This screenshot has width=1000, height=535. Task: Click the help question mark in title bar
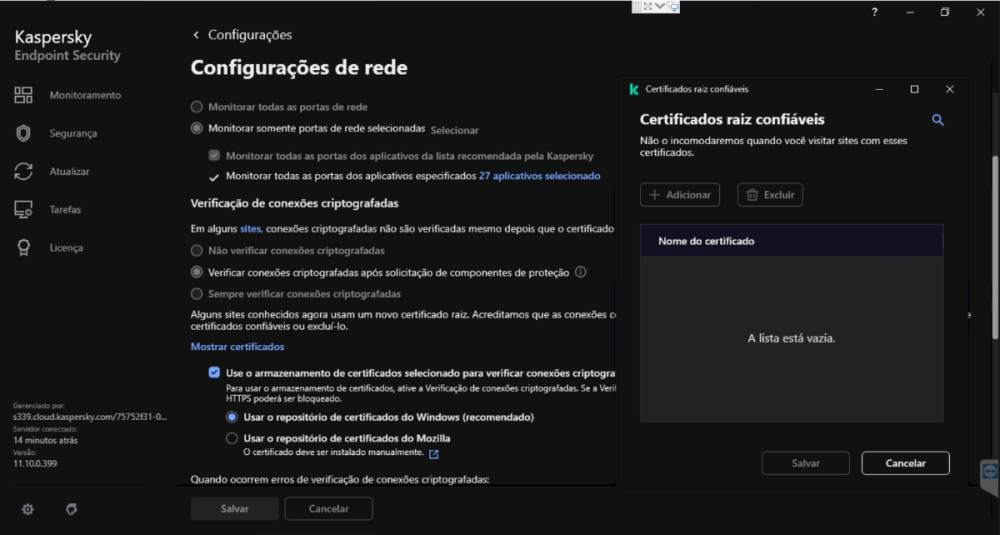[x=874, y=12]
